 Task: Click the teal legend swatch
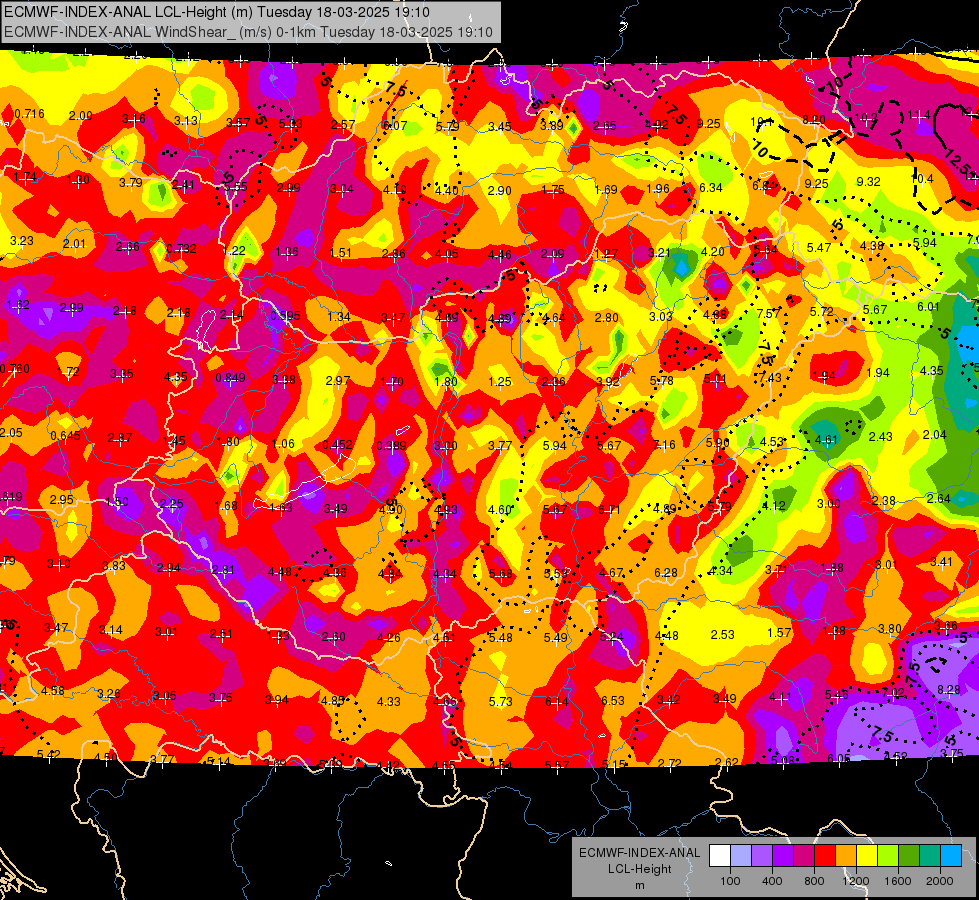[x=930, y=856]
